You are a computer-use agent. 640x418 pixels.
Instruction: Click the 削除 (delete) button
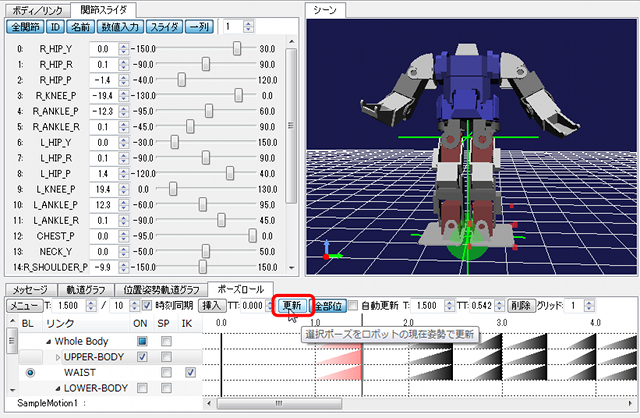point(520,304)
